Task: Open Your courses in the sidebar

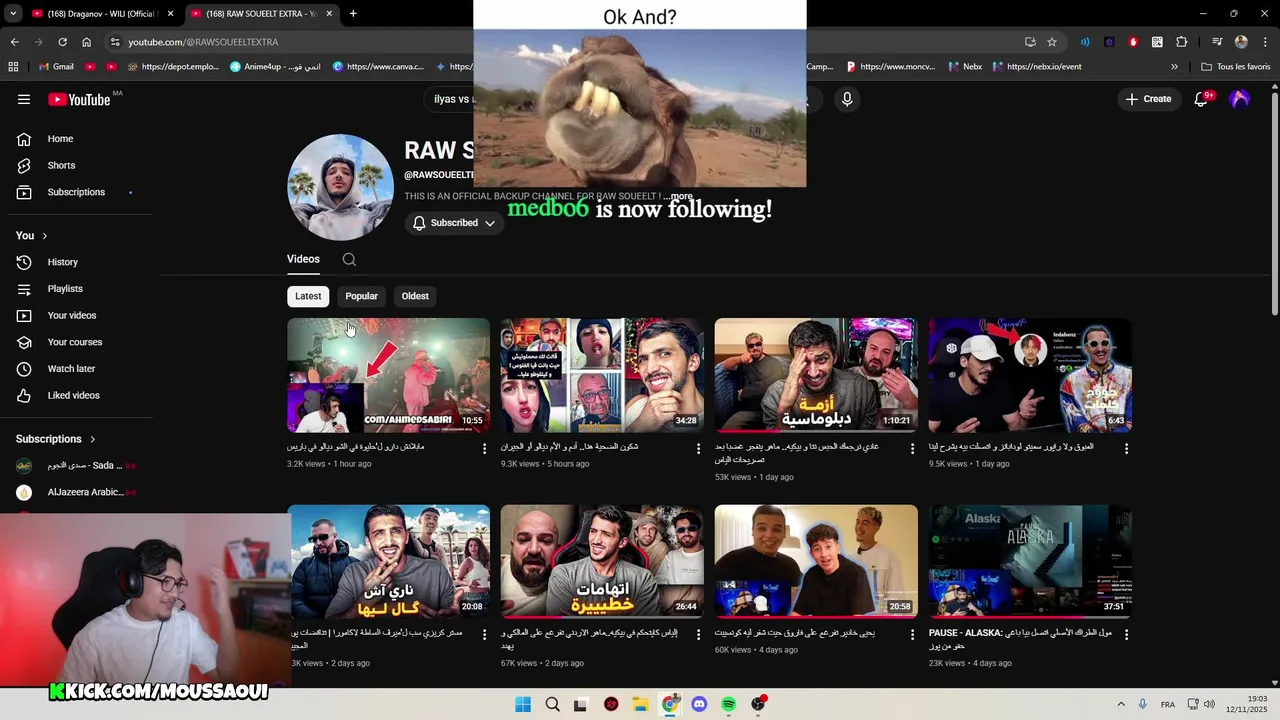Action: pyautogui.click(x=75, y=342)
